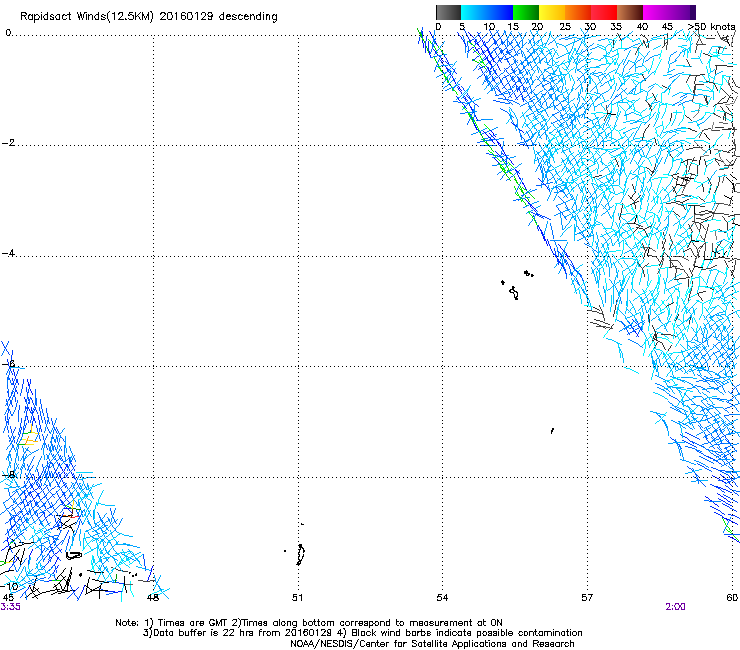740x650 pixels.
Task: Click the magenta 40-45 knots legend swatch
Action: pos(656,12)
